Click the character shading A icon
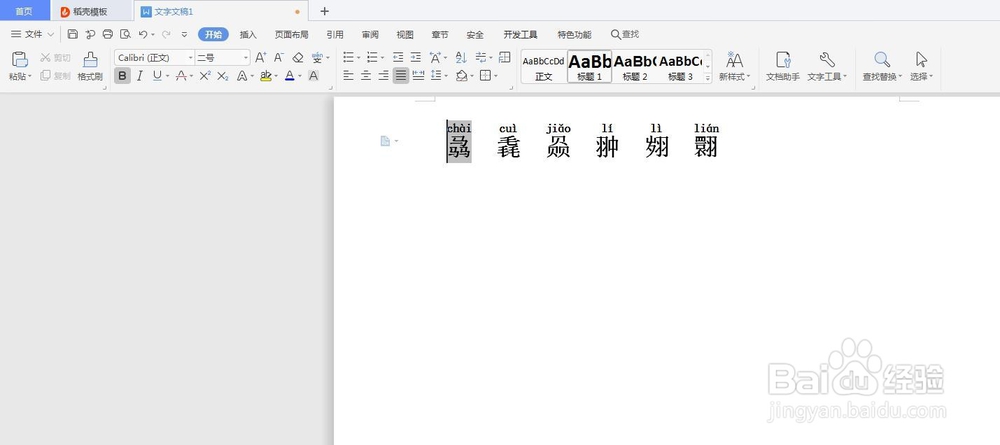Viewport: 1000px width, 445px height. (x=313, y=76)
